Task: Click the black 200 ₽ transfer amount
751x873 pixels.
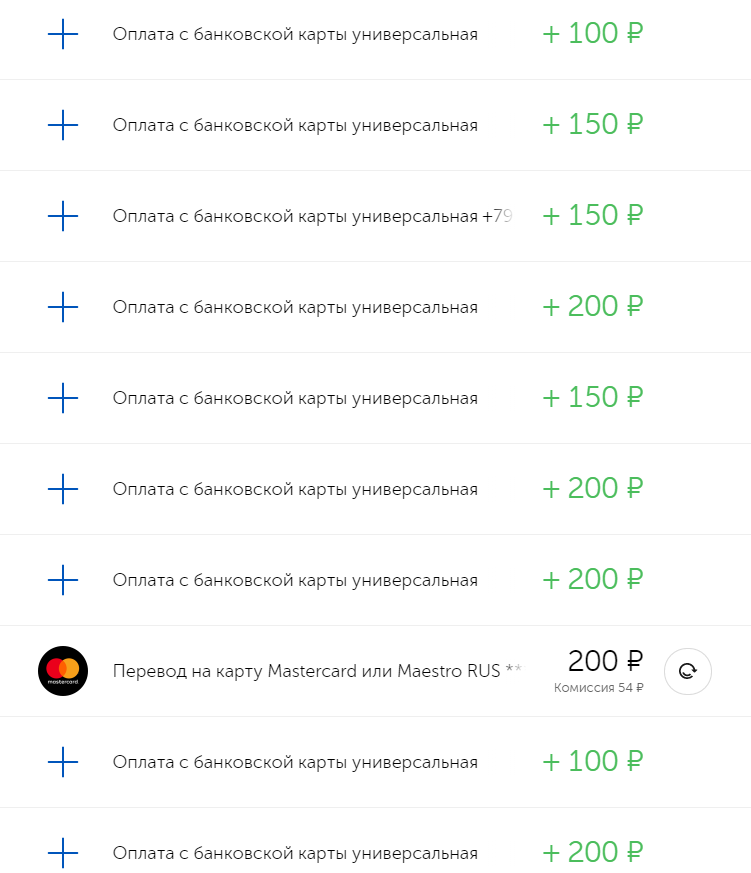Action: pyautogui.click(x=605, y=661)
